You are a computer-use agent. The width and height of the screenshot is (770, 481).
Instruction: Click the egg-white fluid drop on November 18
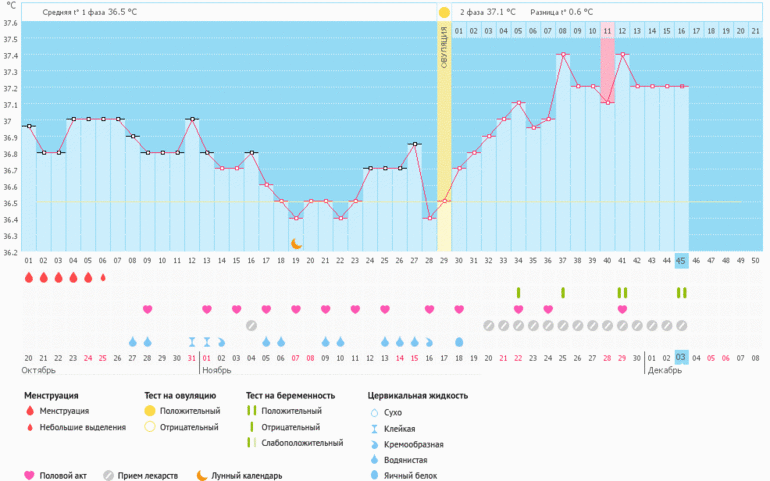[x=459, y=342]
